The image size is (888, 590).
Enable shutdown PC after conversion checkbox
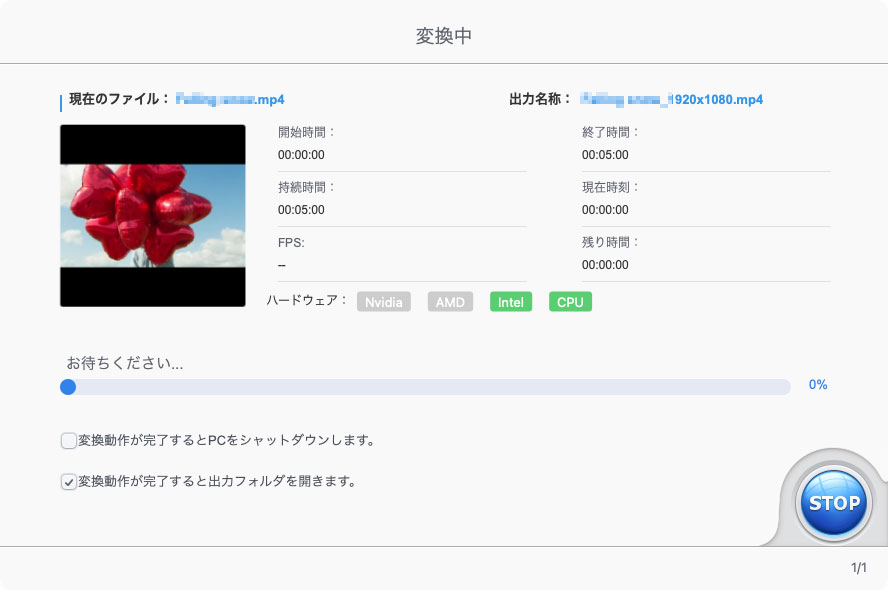click(69, 441)
